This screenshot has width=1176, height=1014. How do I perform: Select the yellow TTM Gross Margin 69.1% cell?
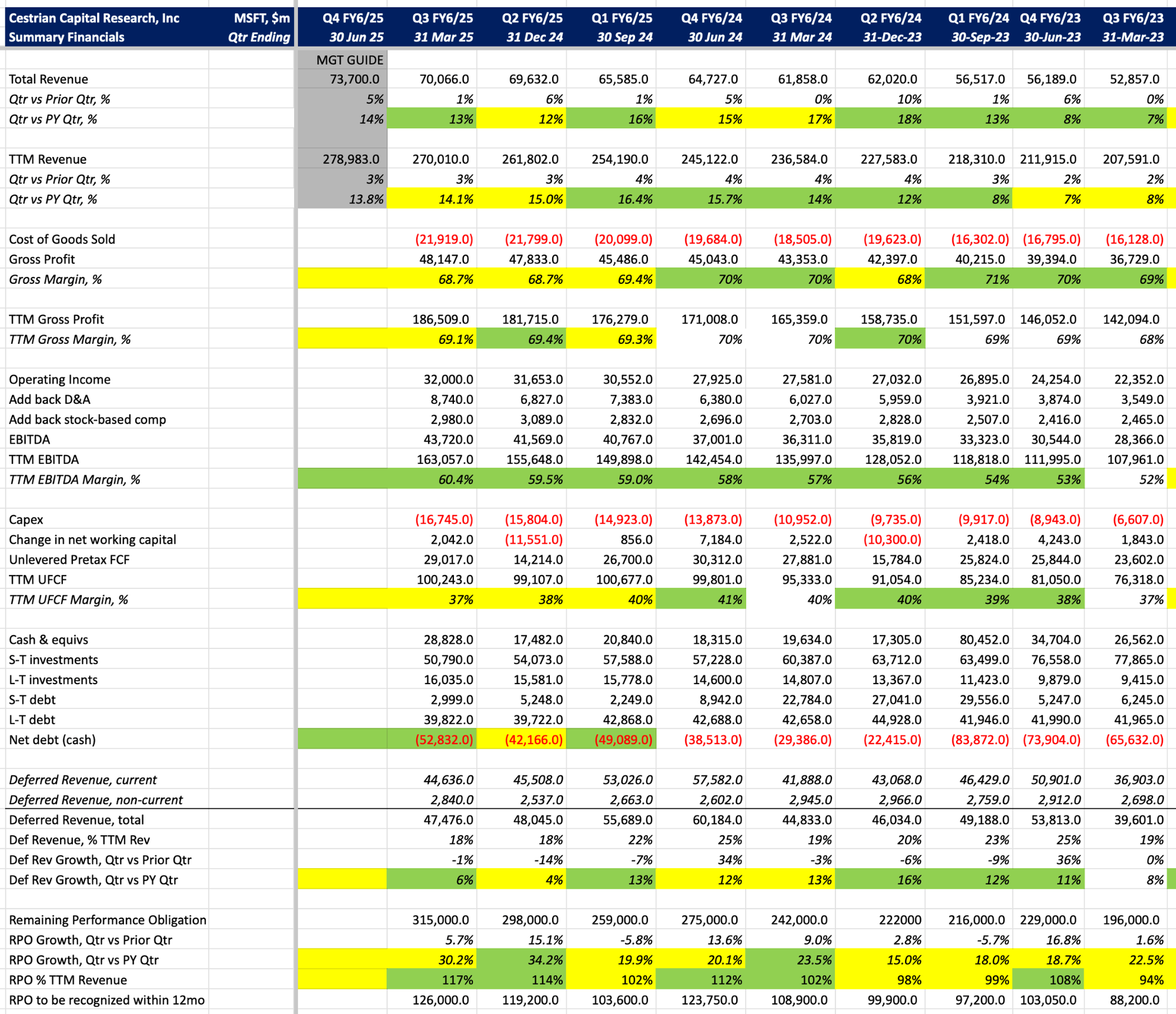(x=432, y=339)
